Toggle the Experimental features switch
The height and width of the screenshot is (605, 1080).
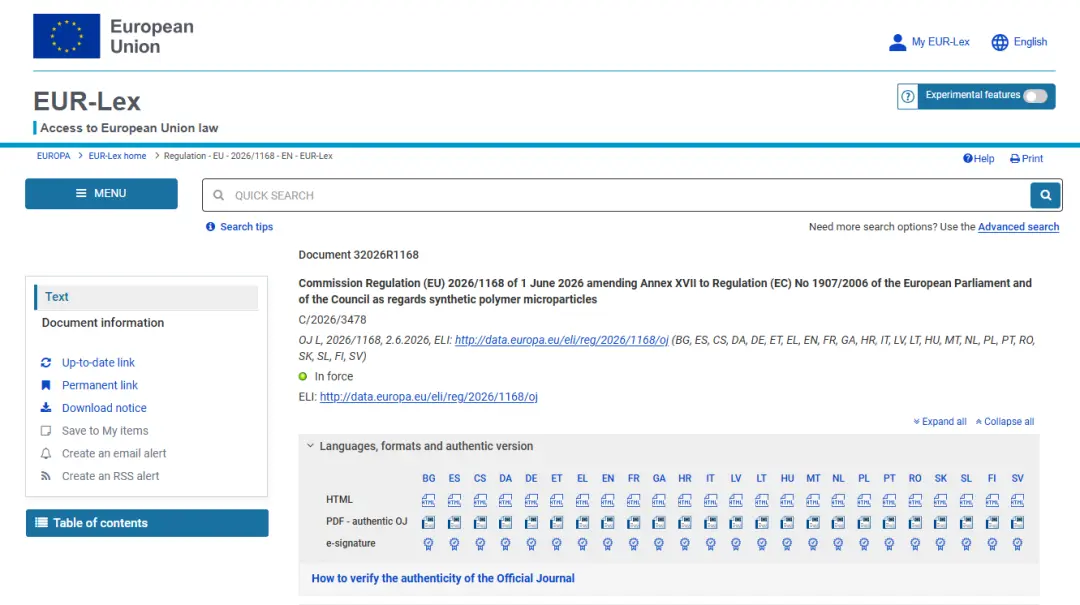point(1035,96)
